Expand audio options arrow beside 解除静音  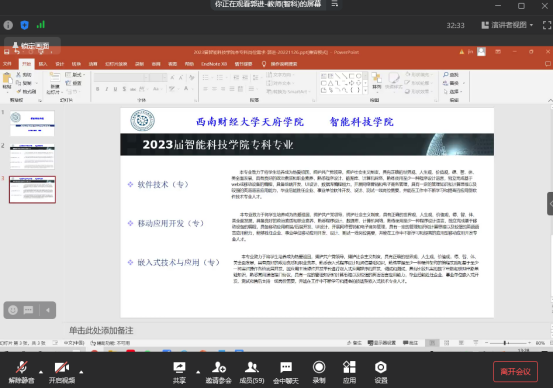click(41, 372)
